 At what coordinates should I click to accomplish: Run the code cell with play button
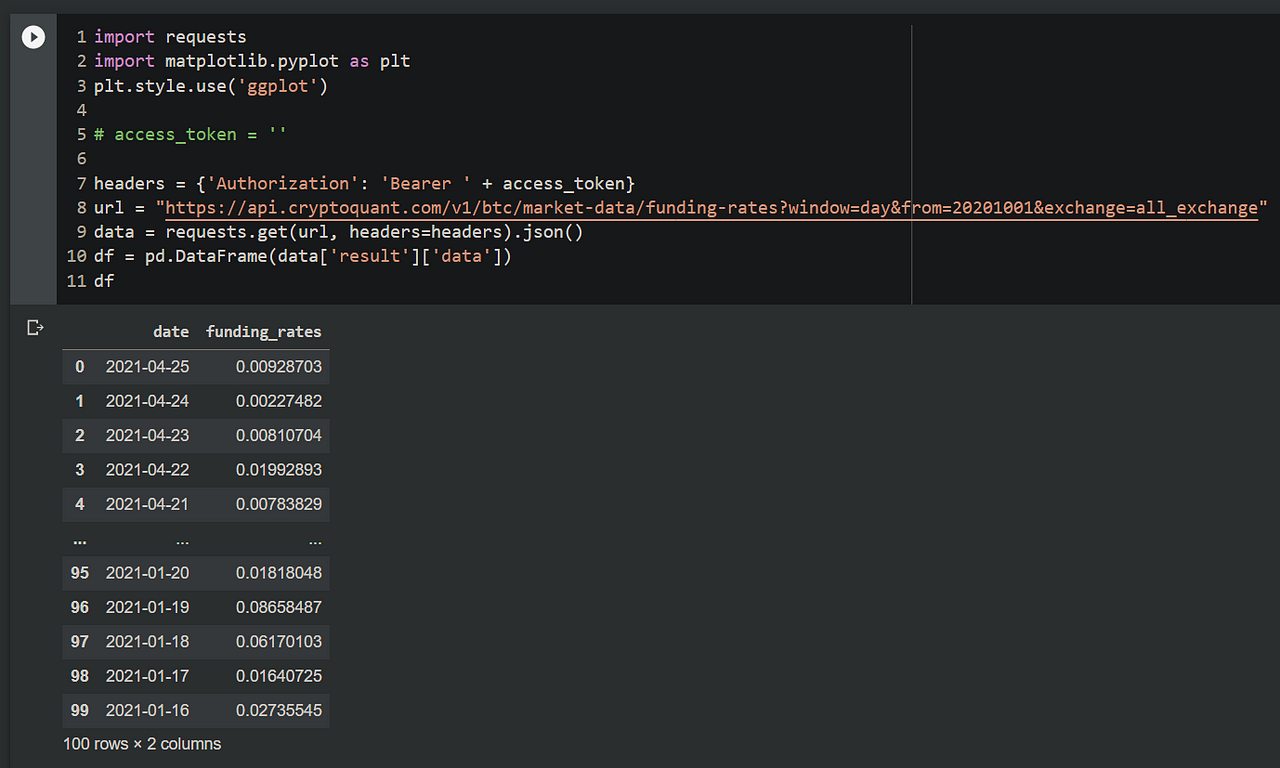tap(33, 37)
